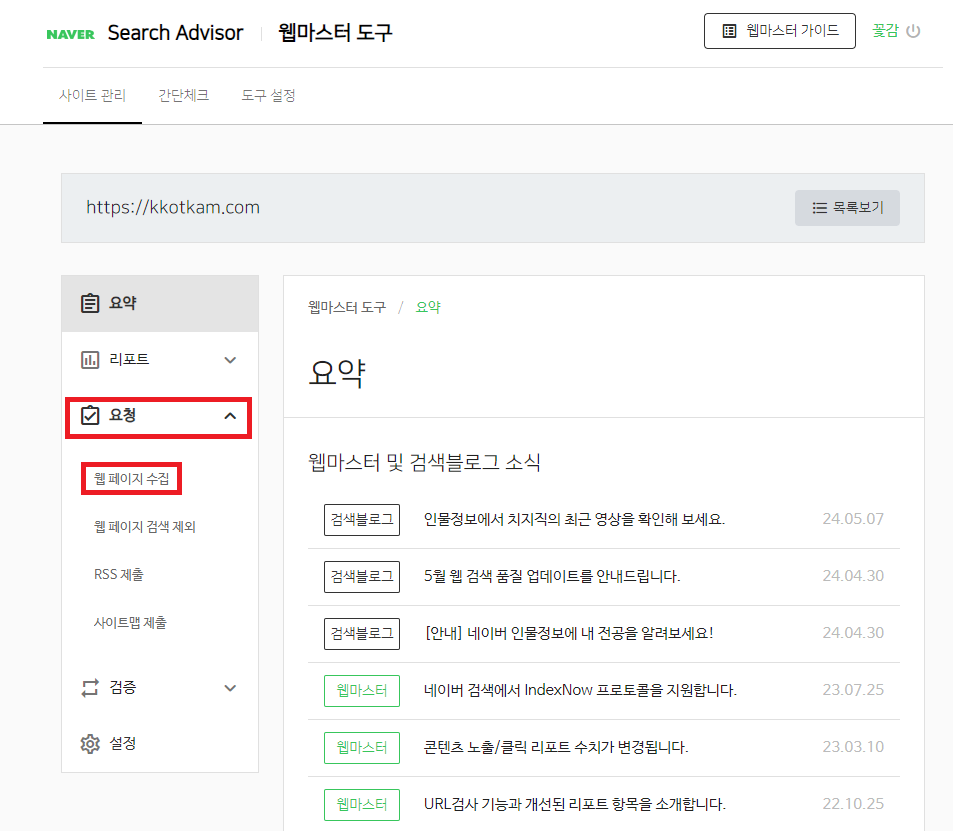This screenshot has width=953, height=831.
Task: Click the 웹마스터 tag dated 23.07.25
Action: point(362,691)
